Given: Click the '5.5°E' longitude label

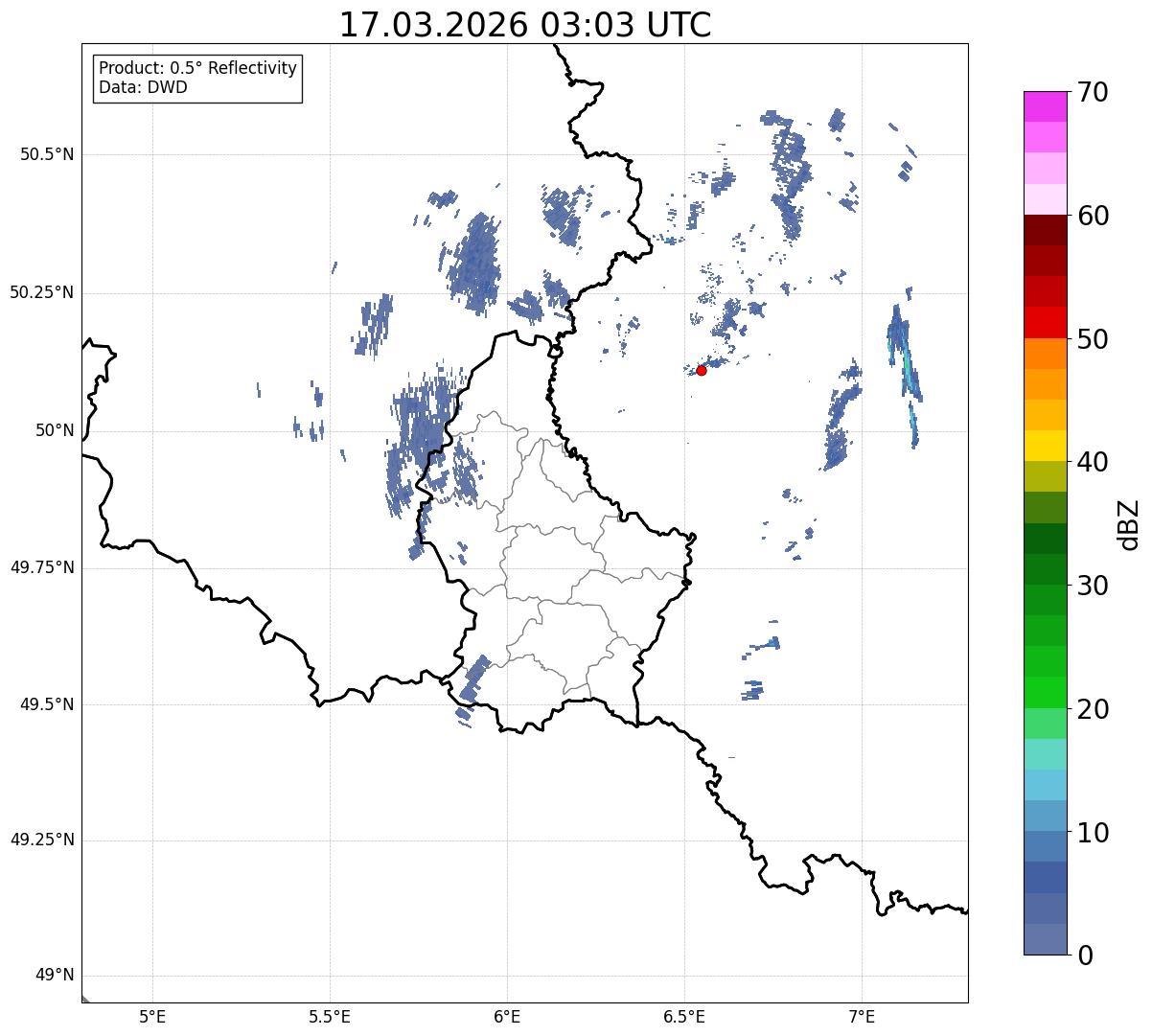Looking at the screenshot, I should (330, 1018).
